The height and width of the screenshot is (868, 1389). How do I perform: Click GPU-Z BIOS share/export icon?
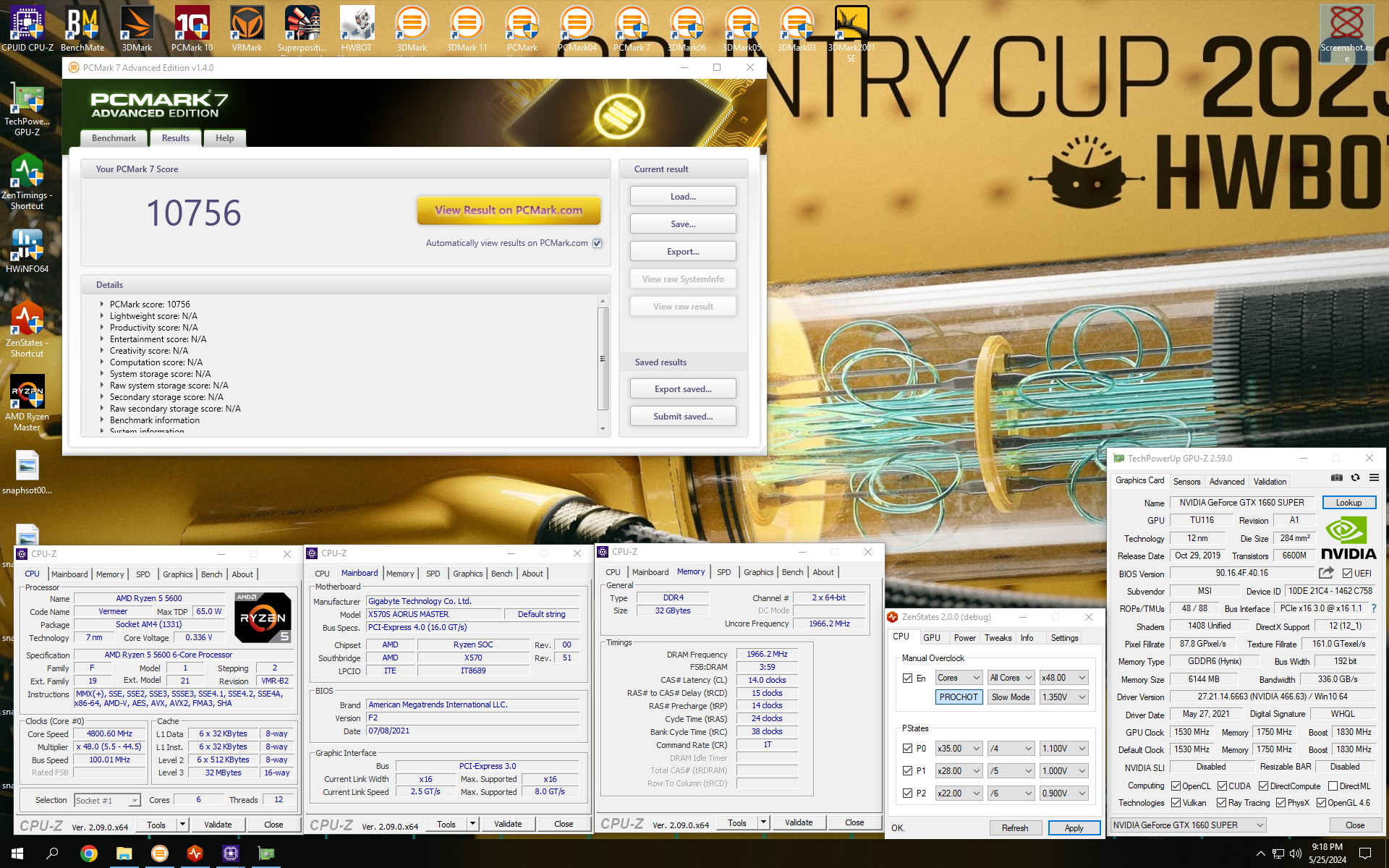pos(1326,573)
